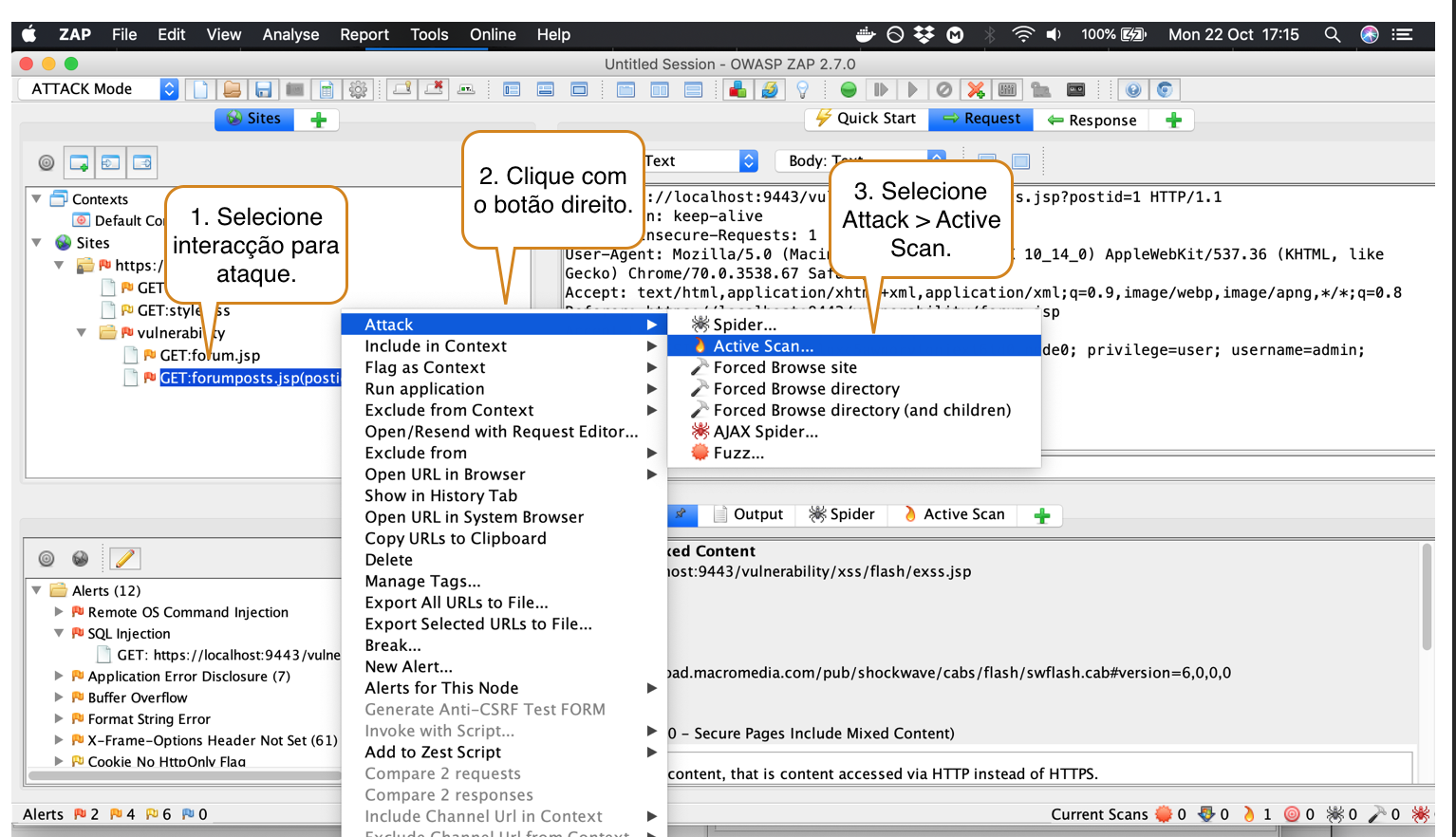
Task: Toggle scope target icon in Sites panel
Action: (46, 162)
